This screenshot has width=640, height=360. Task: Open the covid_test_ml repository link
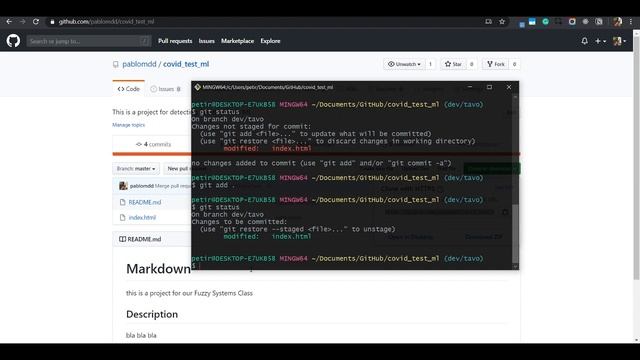[186, 64]
